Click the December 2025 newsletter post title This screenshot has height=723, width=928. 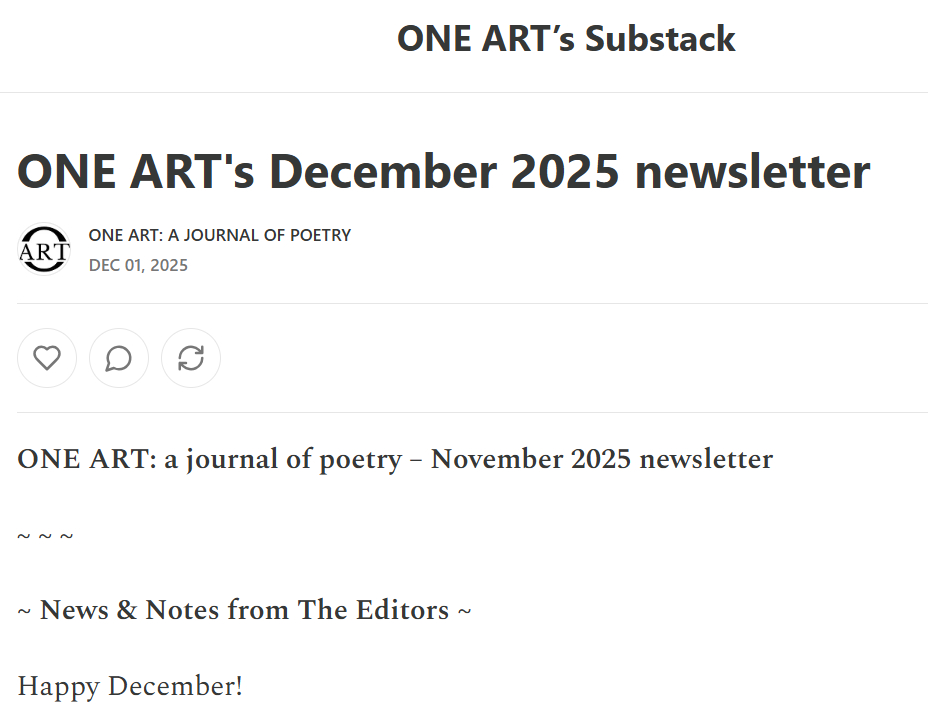pyautogui.click(x=443, y=171)
